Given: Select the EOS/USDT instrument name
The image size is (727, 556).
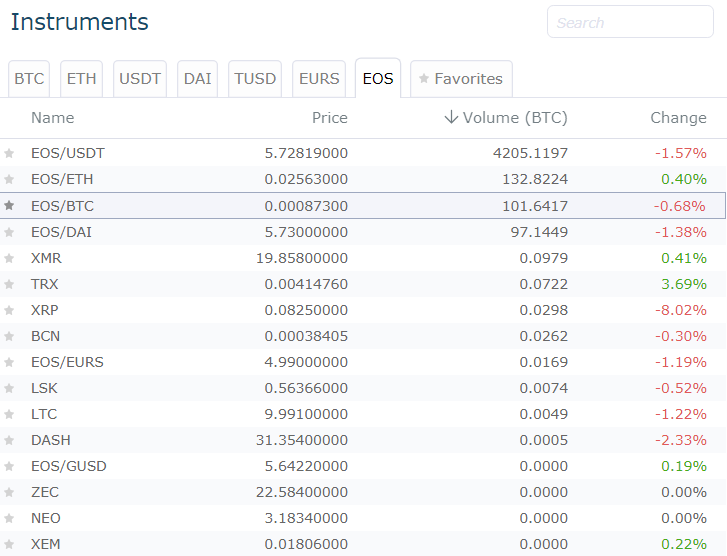Looking at the screenshot, I should click(x=68, y=153).
